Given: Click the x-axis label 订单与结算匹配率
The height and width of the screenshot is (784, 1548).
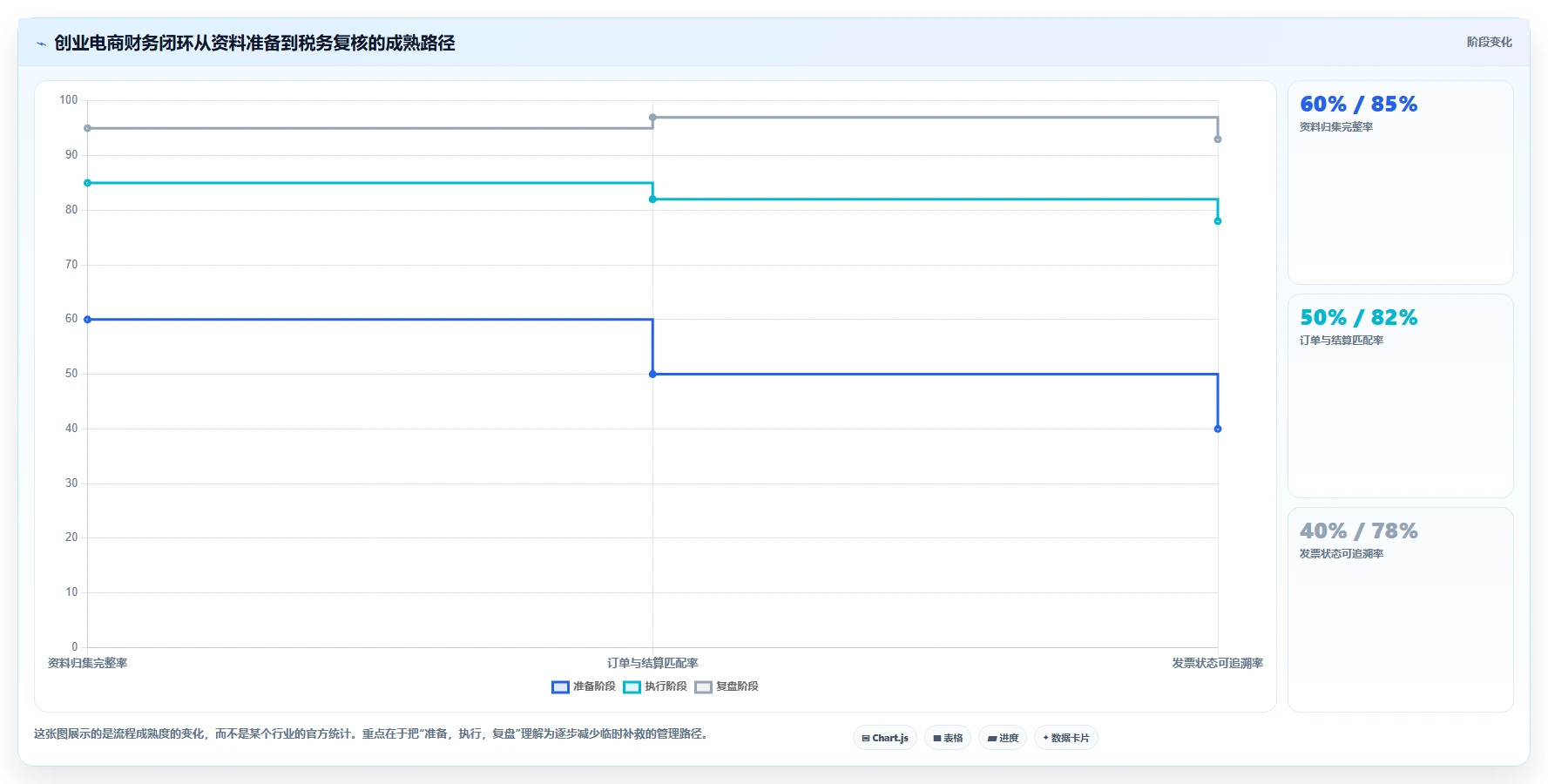Looking at the screenshot, I should point(652,663).
